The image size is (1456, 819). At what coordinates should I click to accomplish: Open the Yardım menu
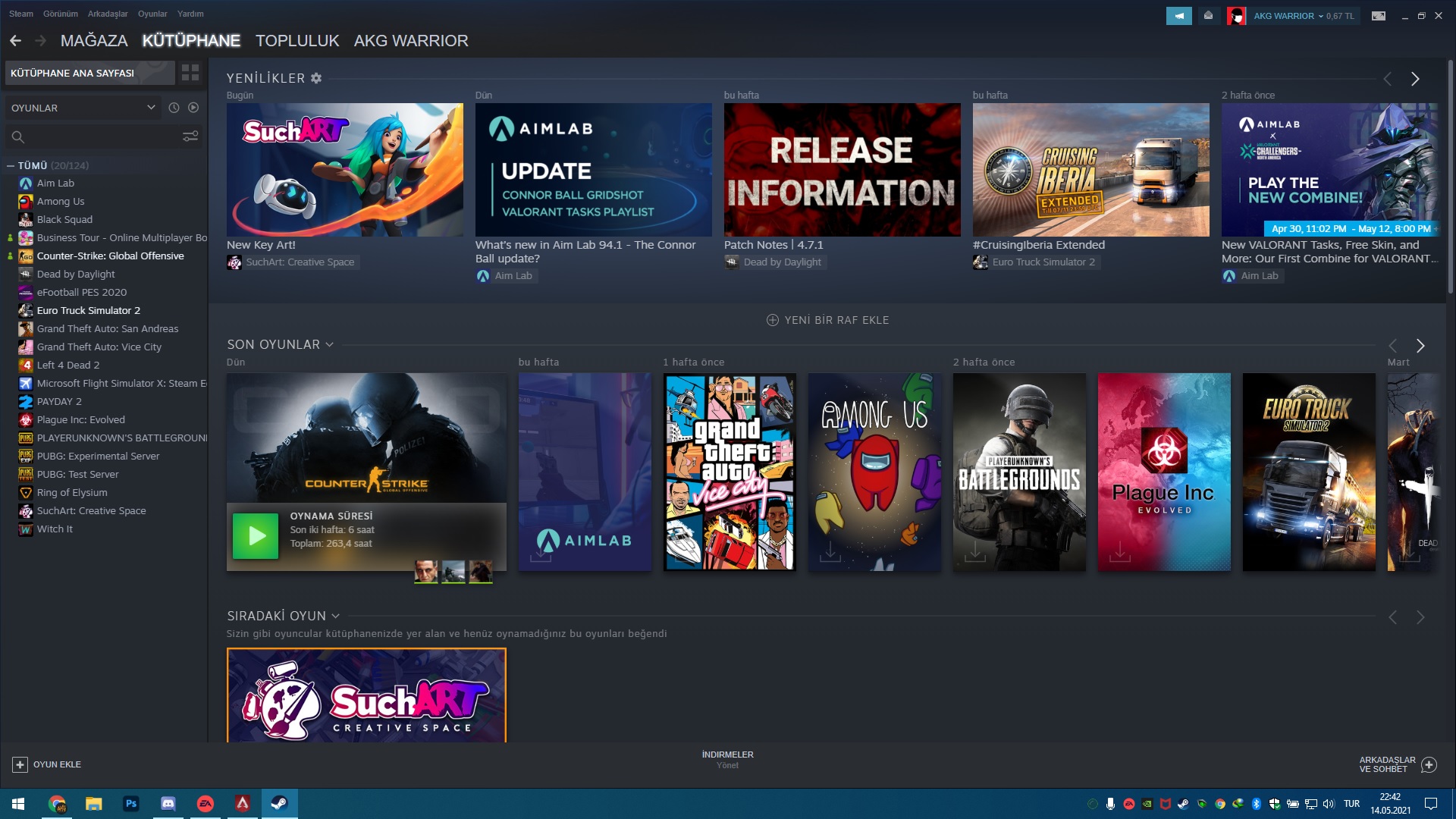click(x=190, y=14)
